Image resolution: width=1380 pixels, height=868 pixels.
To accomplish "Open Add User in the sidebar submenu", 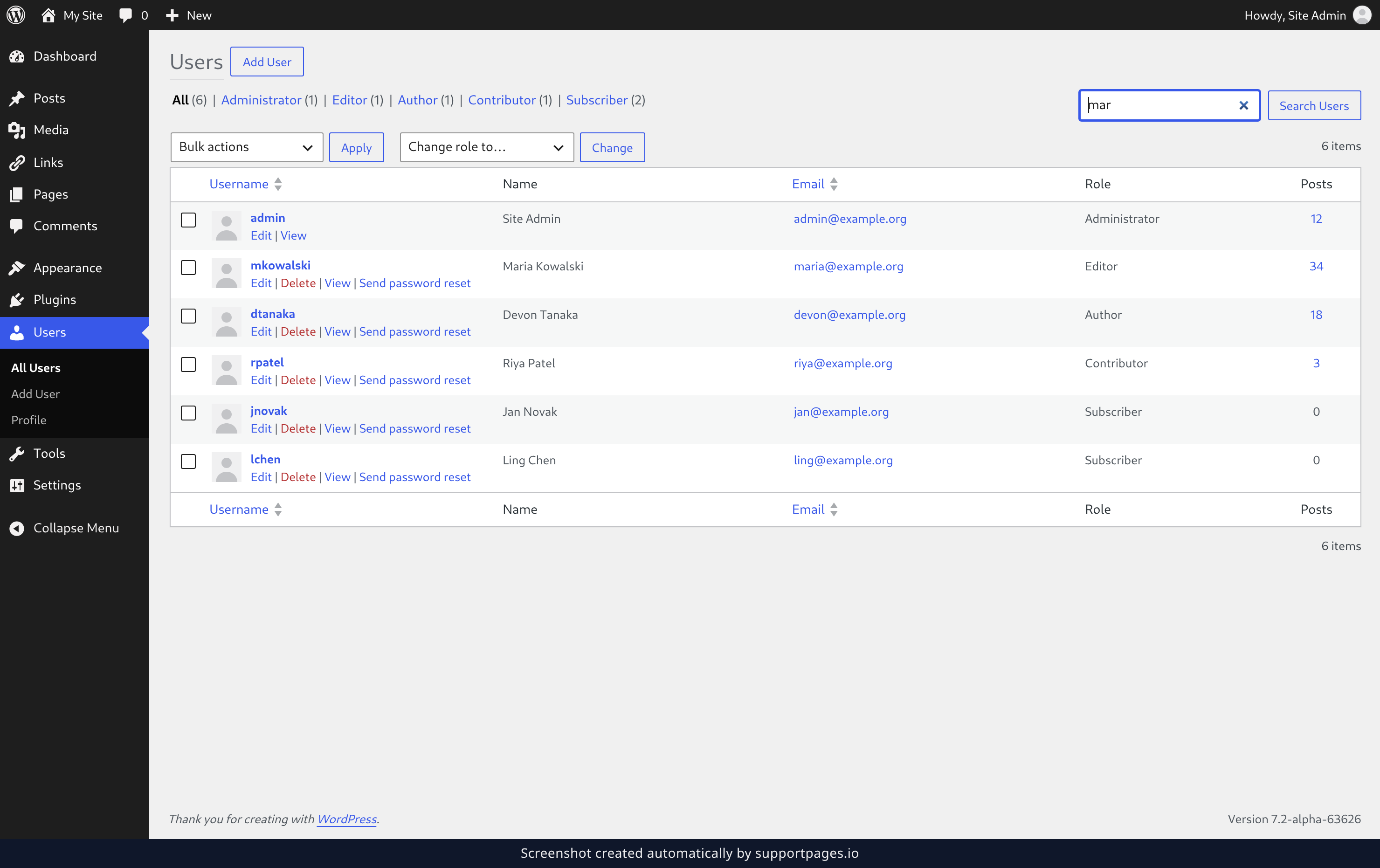I will pos(35,393).
